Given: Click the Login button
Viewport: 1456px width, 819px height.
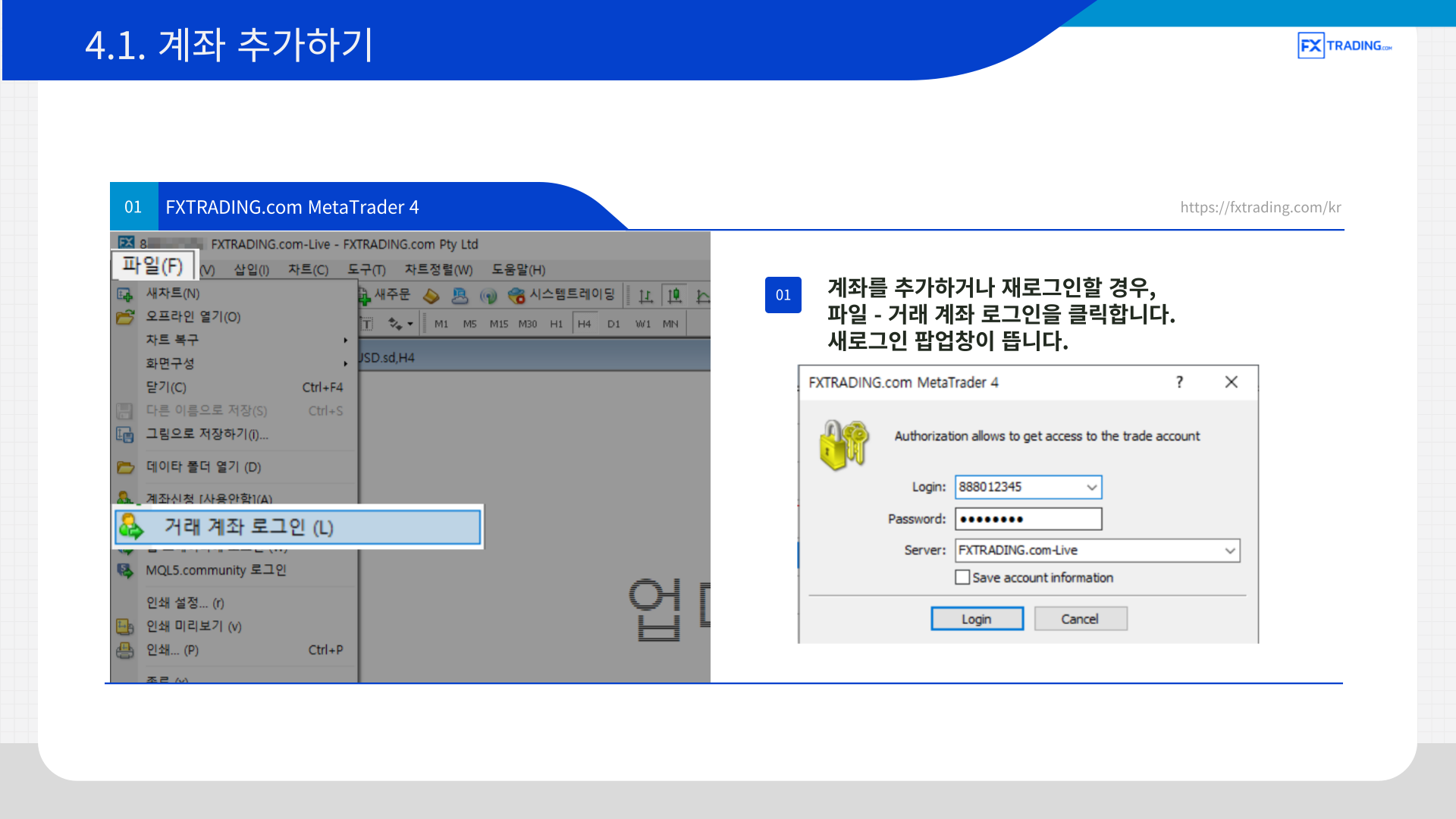Looking at the screenshot, I should click(977, 619).
